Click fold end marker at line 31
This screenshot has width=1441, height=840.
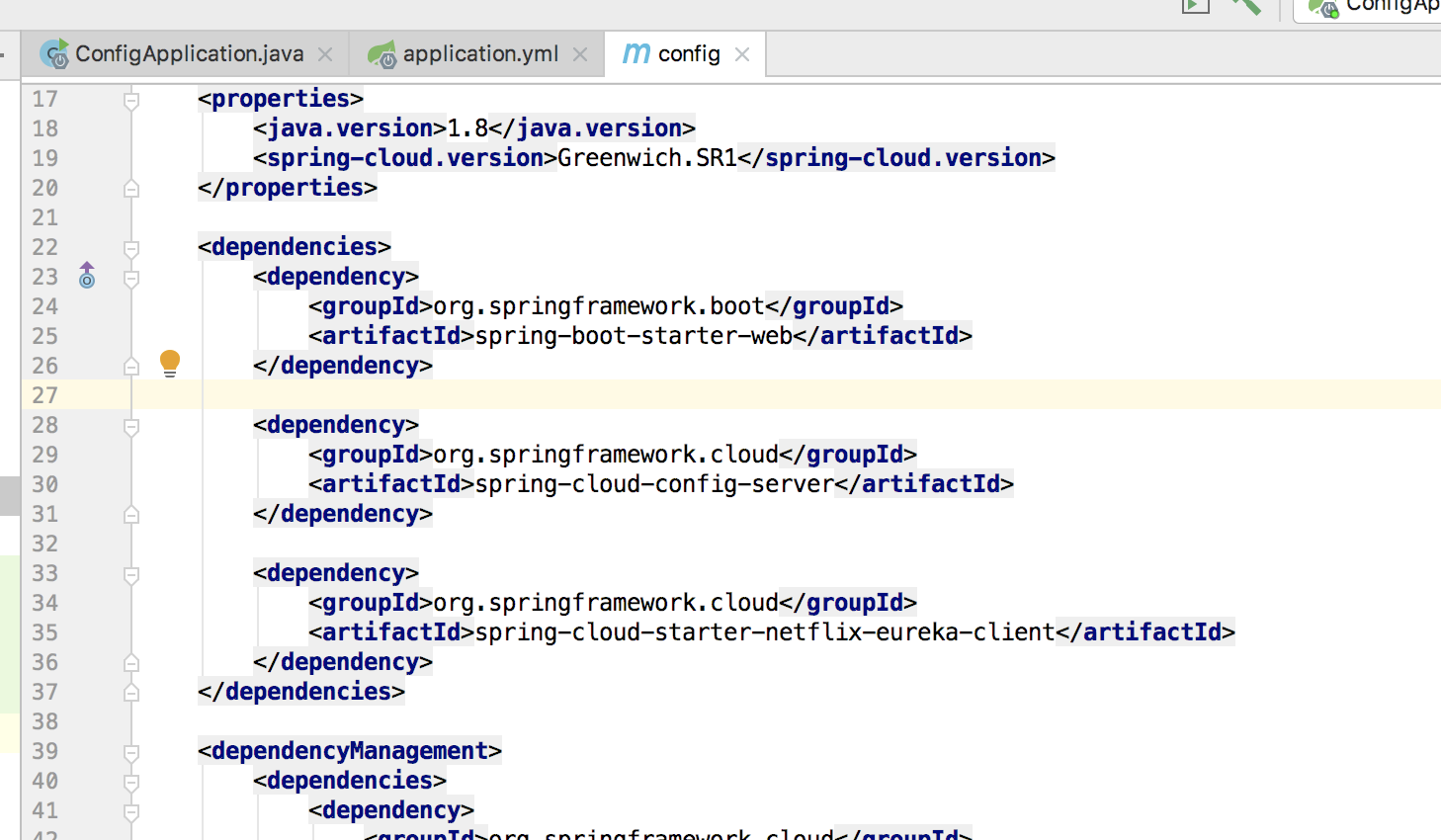coord(131,515)
